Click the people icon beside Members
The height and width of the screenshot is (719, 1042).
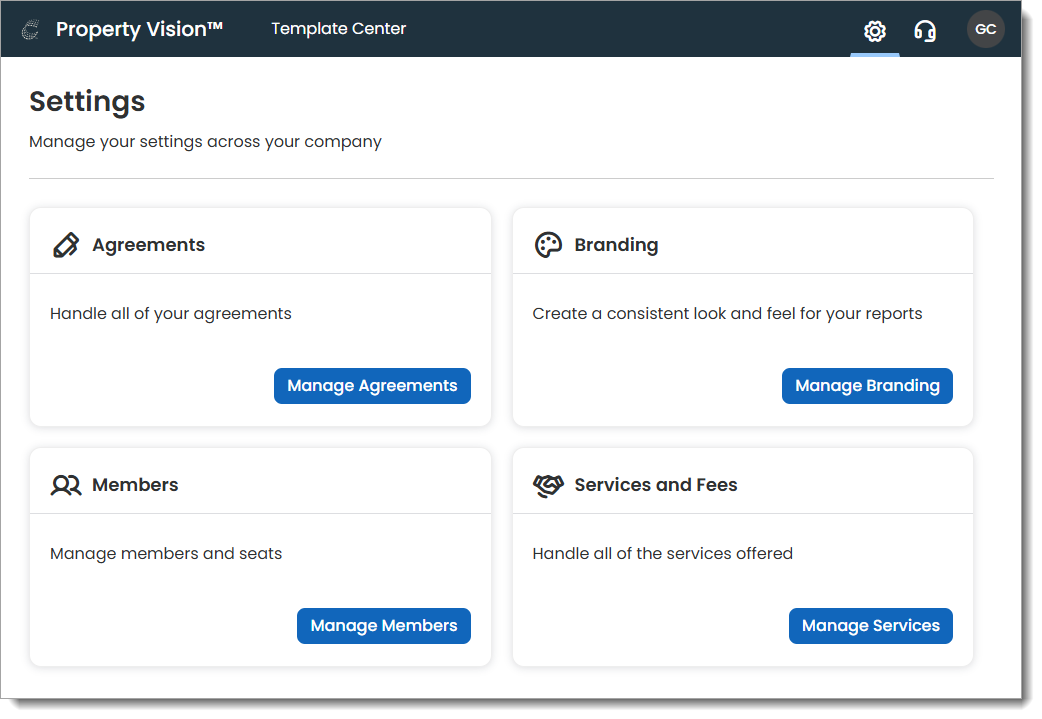(x=66, y=485)
